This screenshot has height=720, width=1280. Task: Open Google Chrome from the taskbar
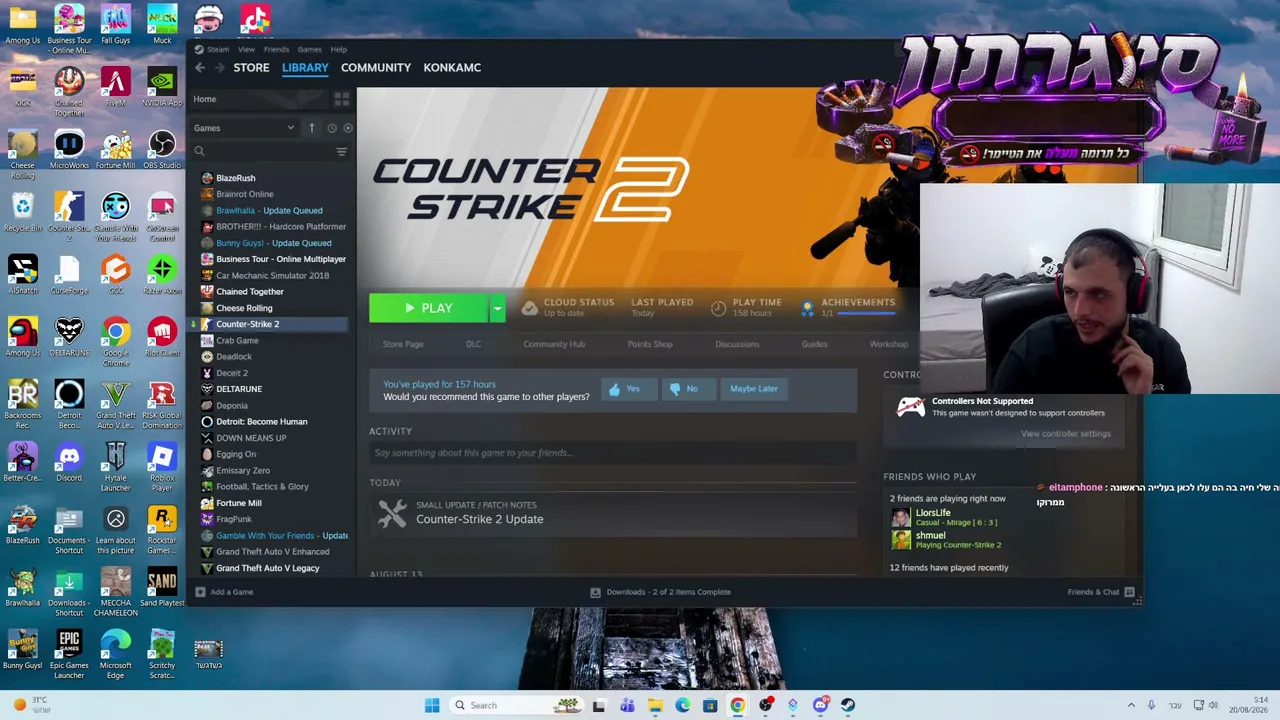pyautogui.click(x=737, y=705)
